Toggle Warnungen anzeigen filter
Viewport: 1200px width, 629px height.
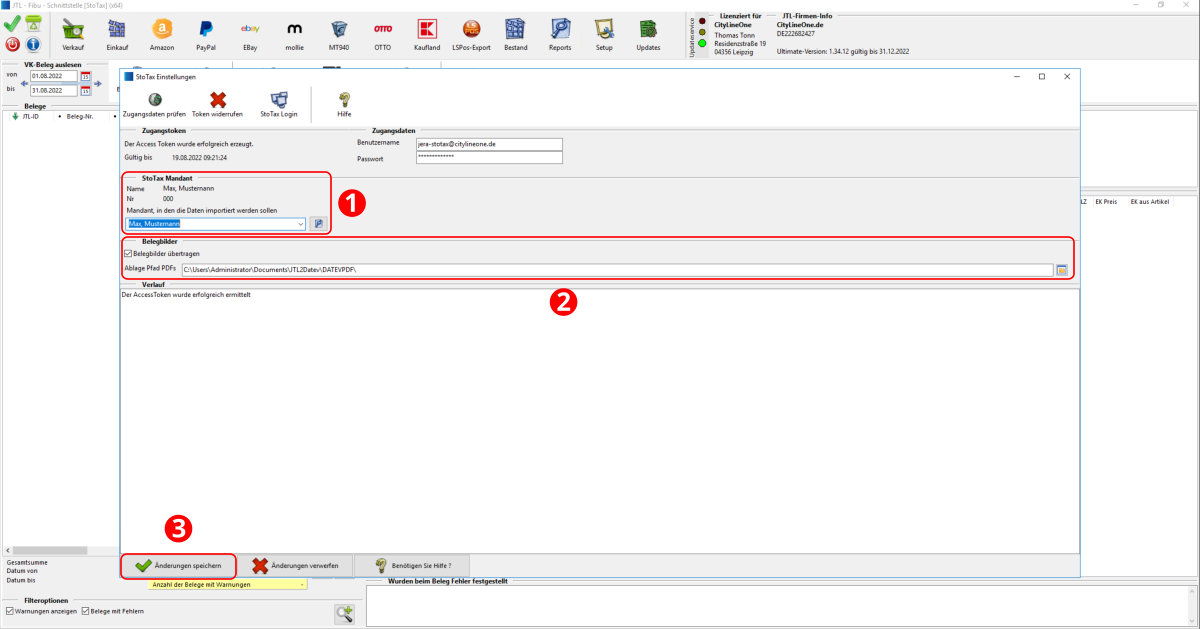point(10,611)
